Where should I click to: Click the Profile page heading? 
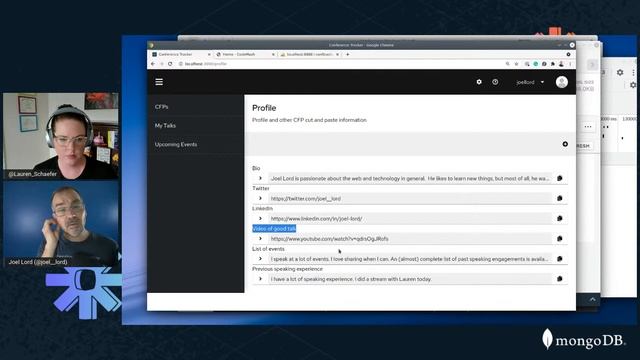pos(264,108)
